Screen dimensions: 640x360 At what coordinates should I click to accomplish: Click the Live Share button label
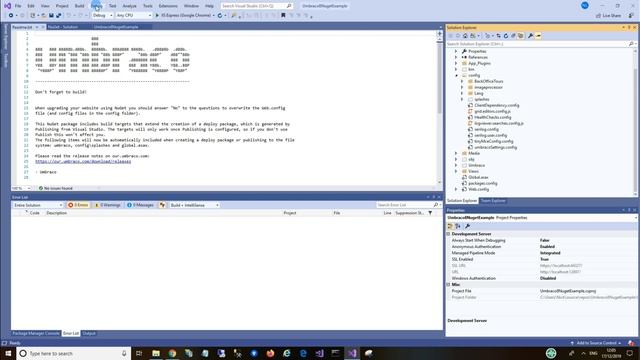(611, 16)
